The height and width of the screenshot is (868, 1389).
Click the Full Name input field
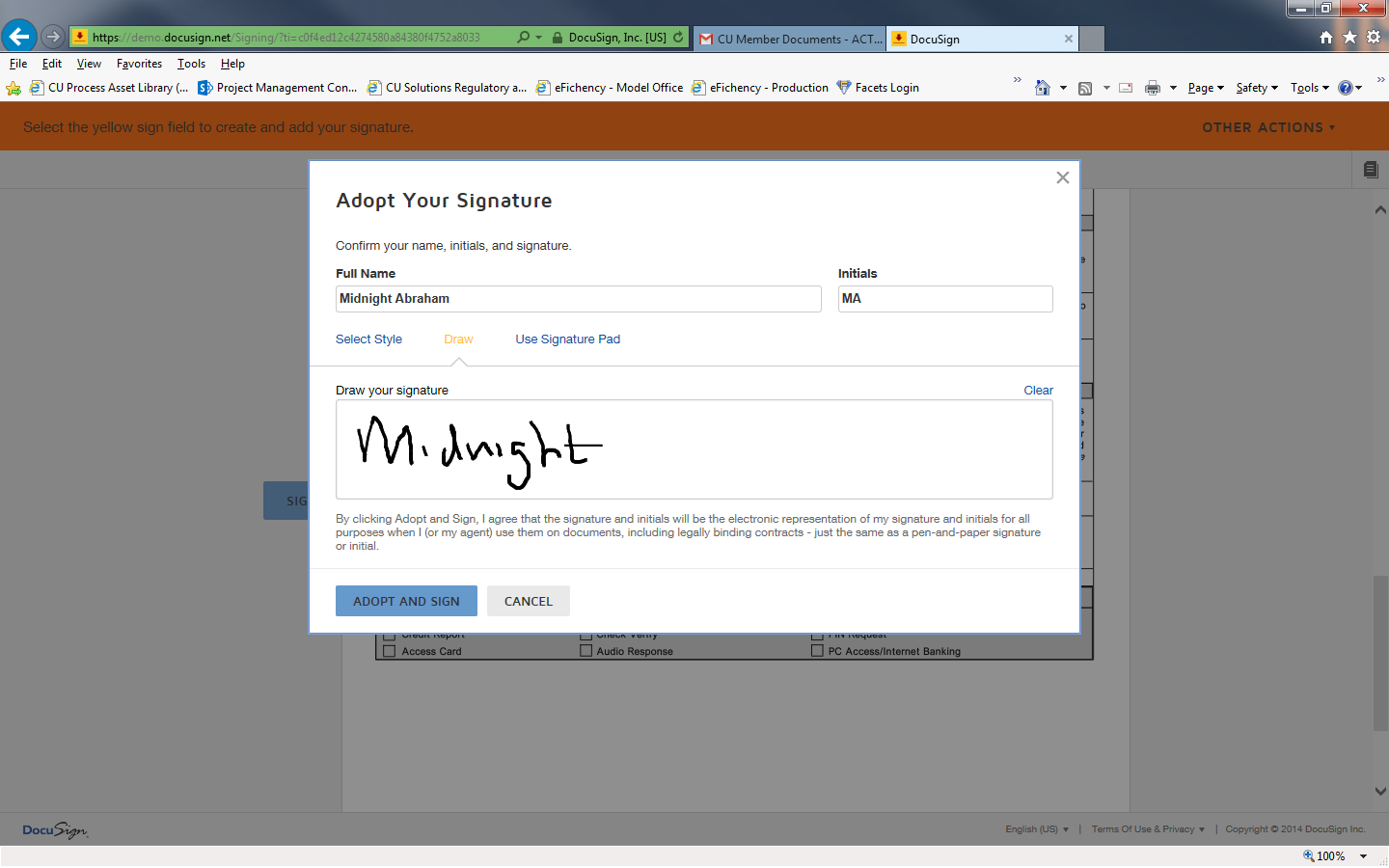[579, 299]
